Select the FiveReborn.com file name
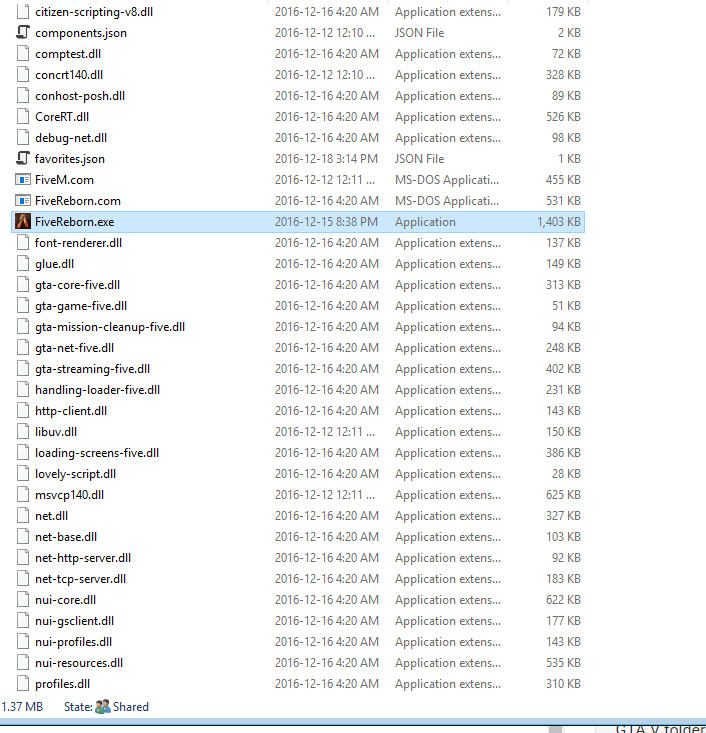 78,201
